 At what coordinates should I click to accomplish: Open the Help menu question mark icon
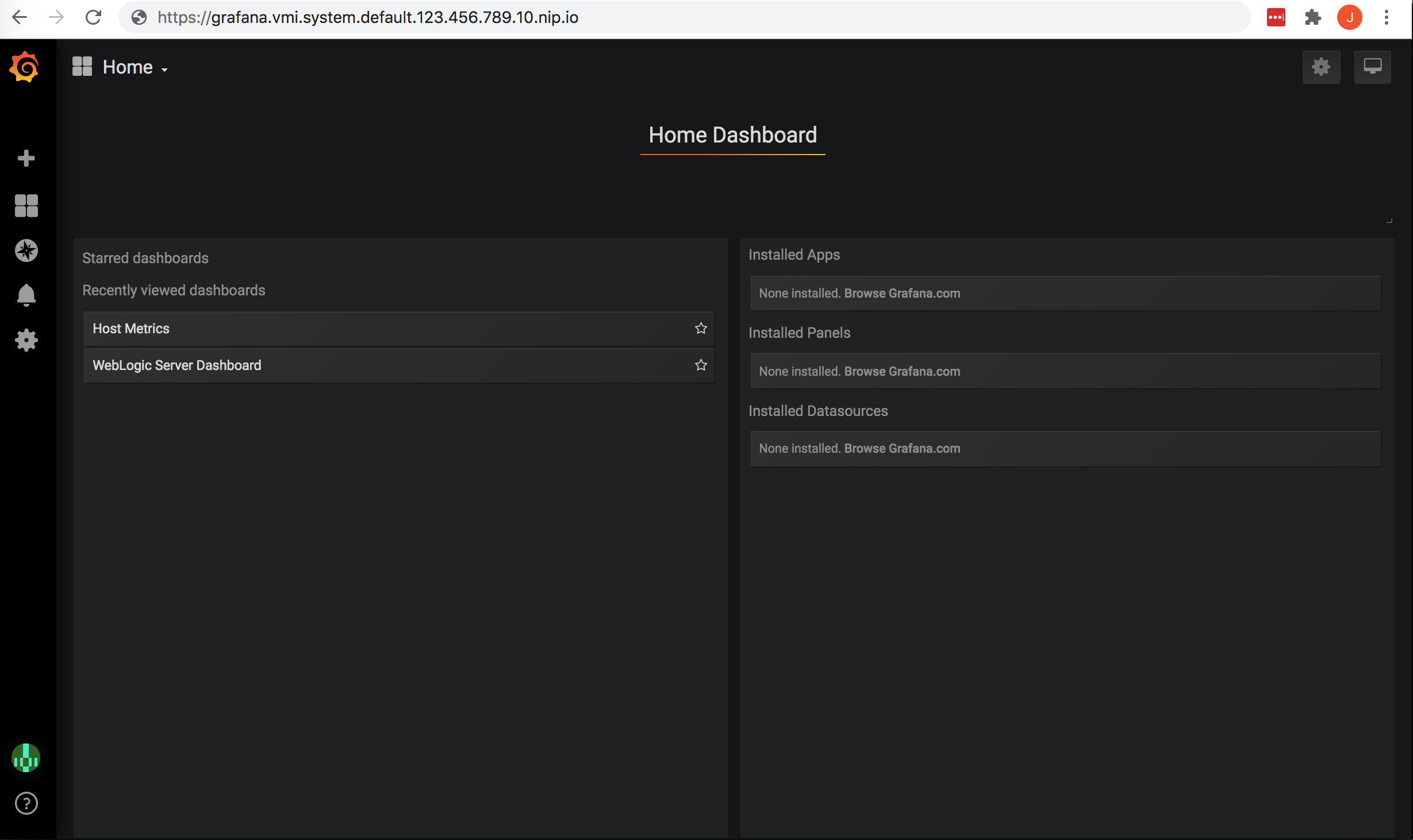26,804
